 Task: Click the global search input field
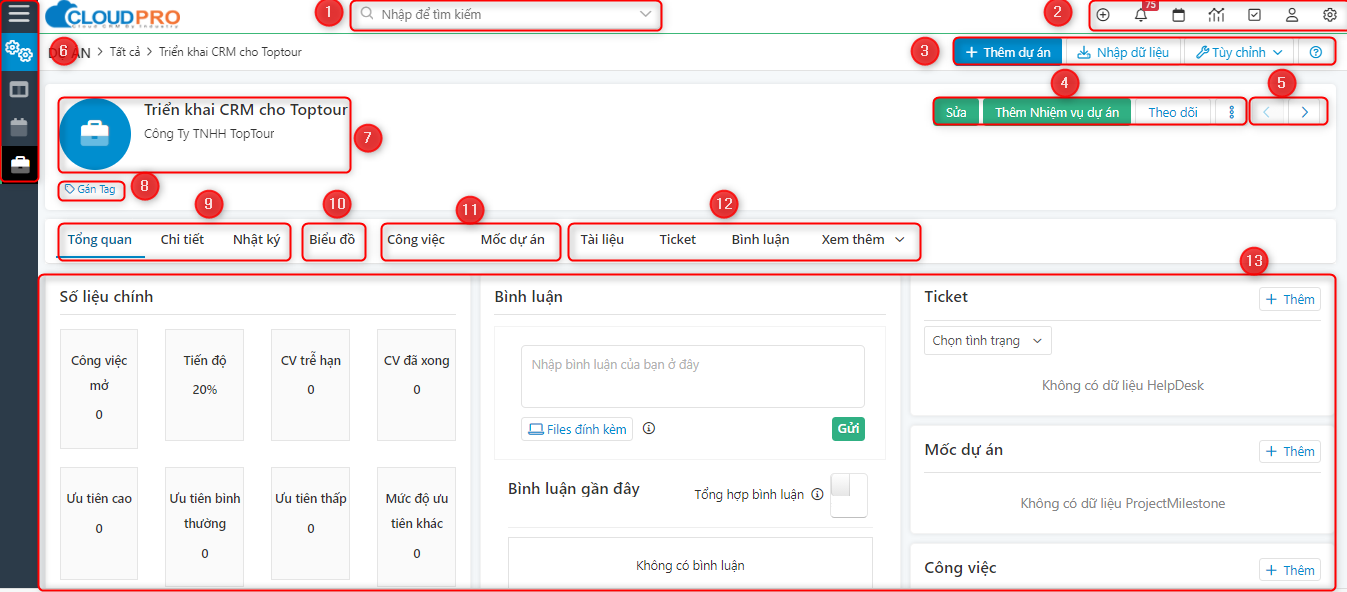click(505, 15)
